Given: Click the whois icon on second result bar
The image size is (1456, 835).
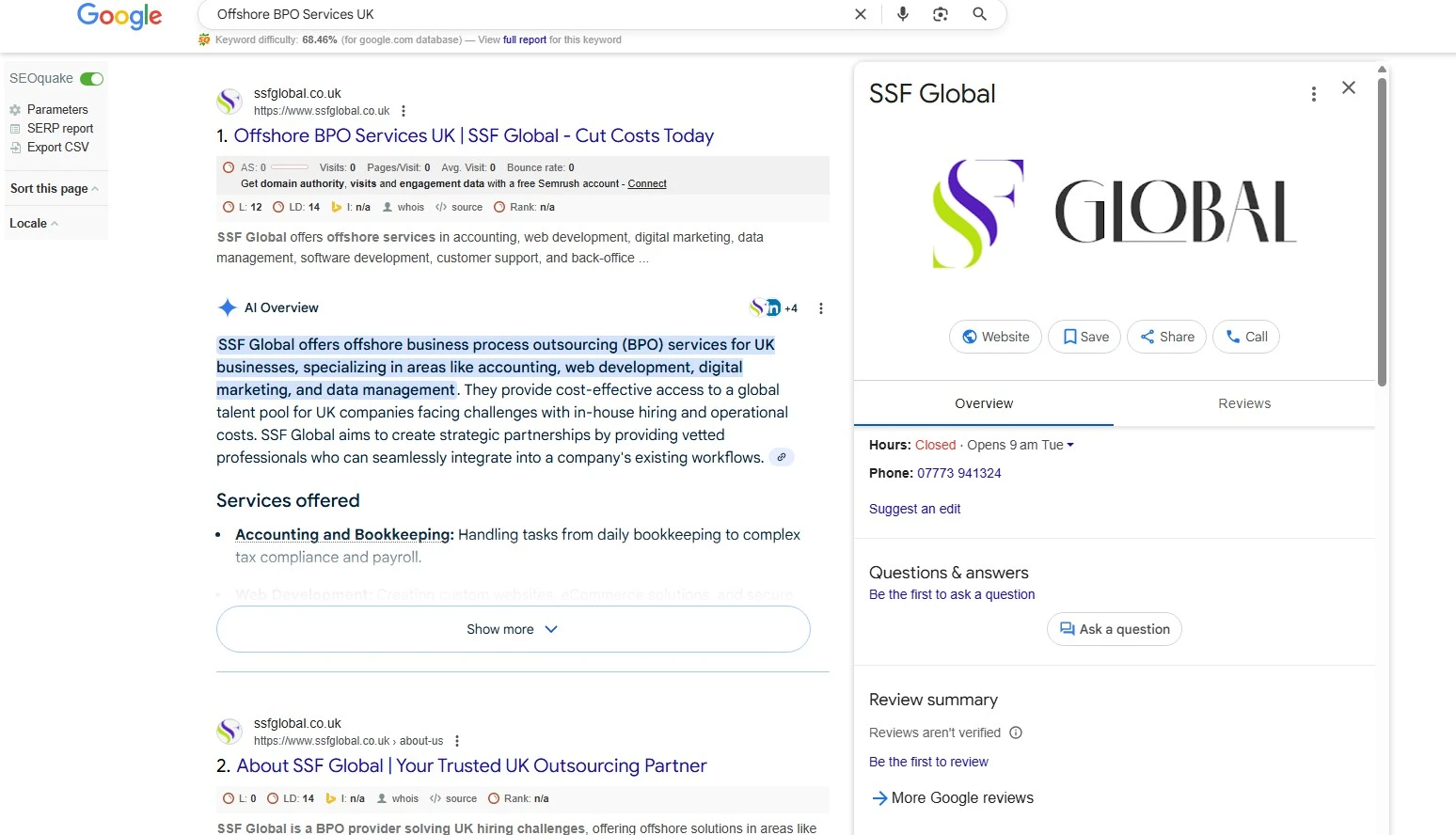Looking at the screenshot, I should click(x=382, y=799).
